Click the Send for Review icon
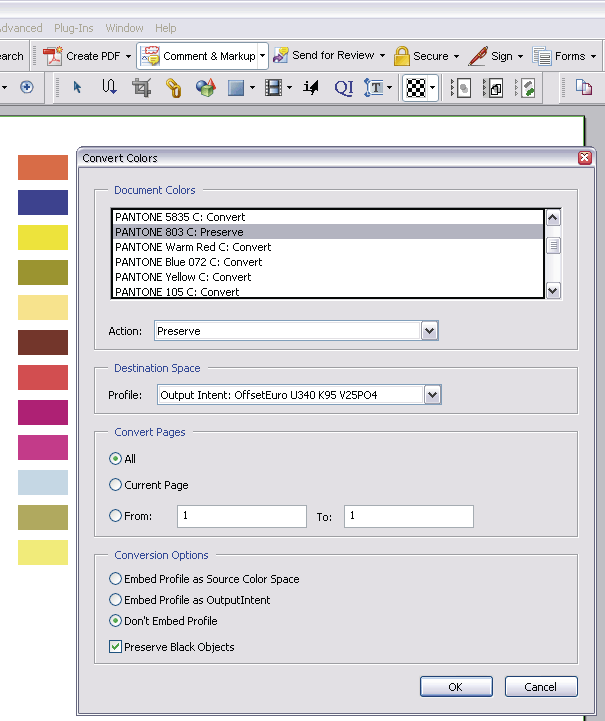Image resolution: width=605 pixels, height=721 pixels. (x=280, y=55)
